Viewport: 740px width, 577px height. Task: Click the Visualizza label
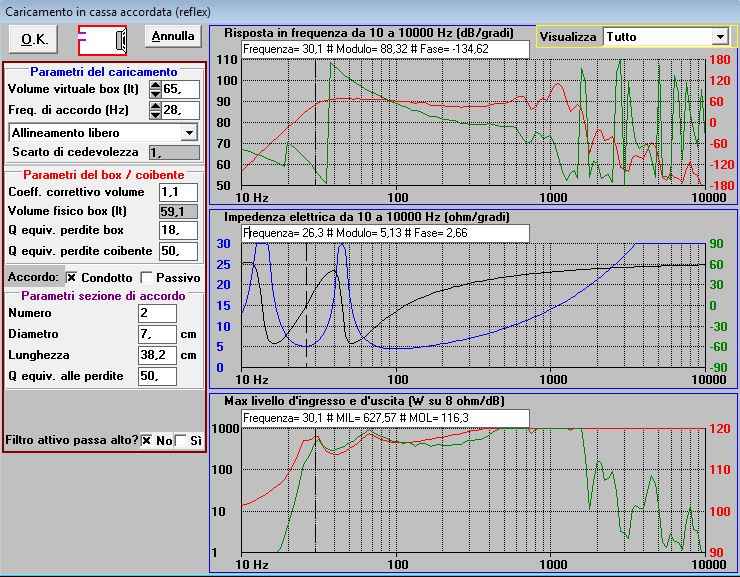pos(568,37)
